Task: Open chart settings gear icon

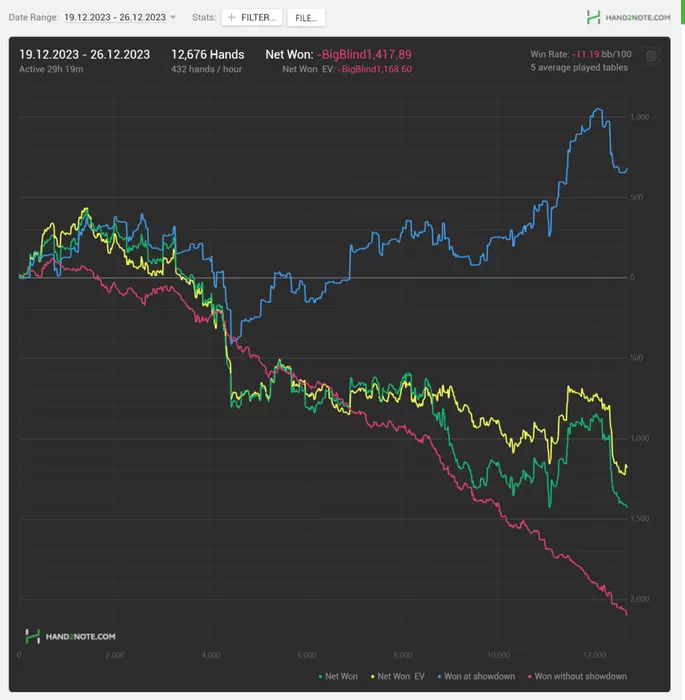Action: click(x=651, y=56)
